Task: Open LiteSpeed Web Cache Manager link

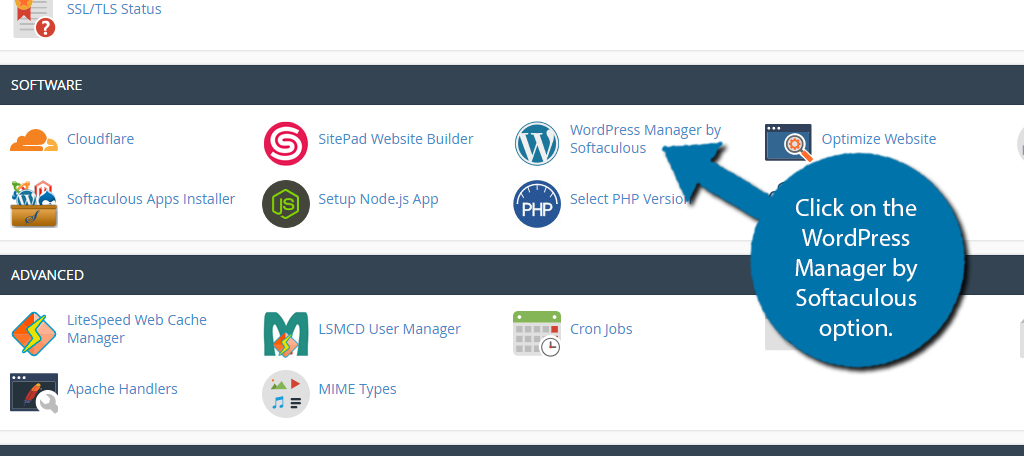Action: (136, 329)
